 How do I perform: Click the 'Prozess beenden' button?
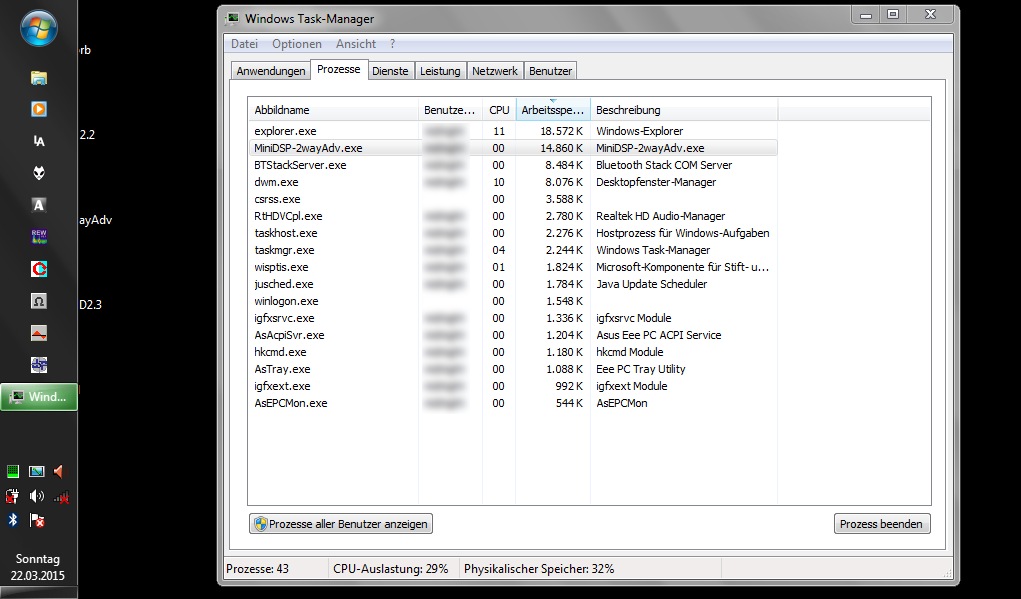click(x=882, y=524)
